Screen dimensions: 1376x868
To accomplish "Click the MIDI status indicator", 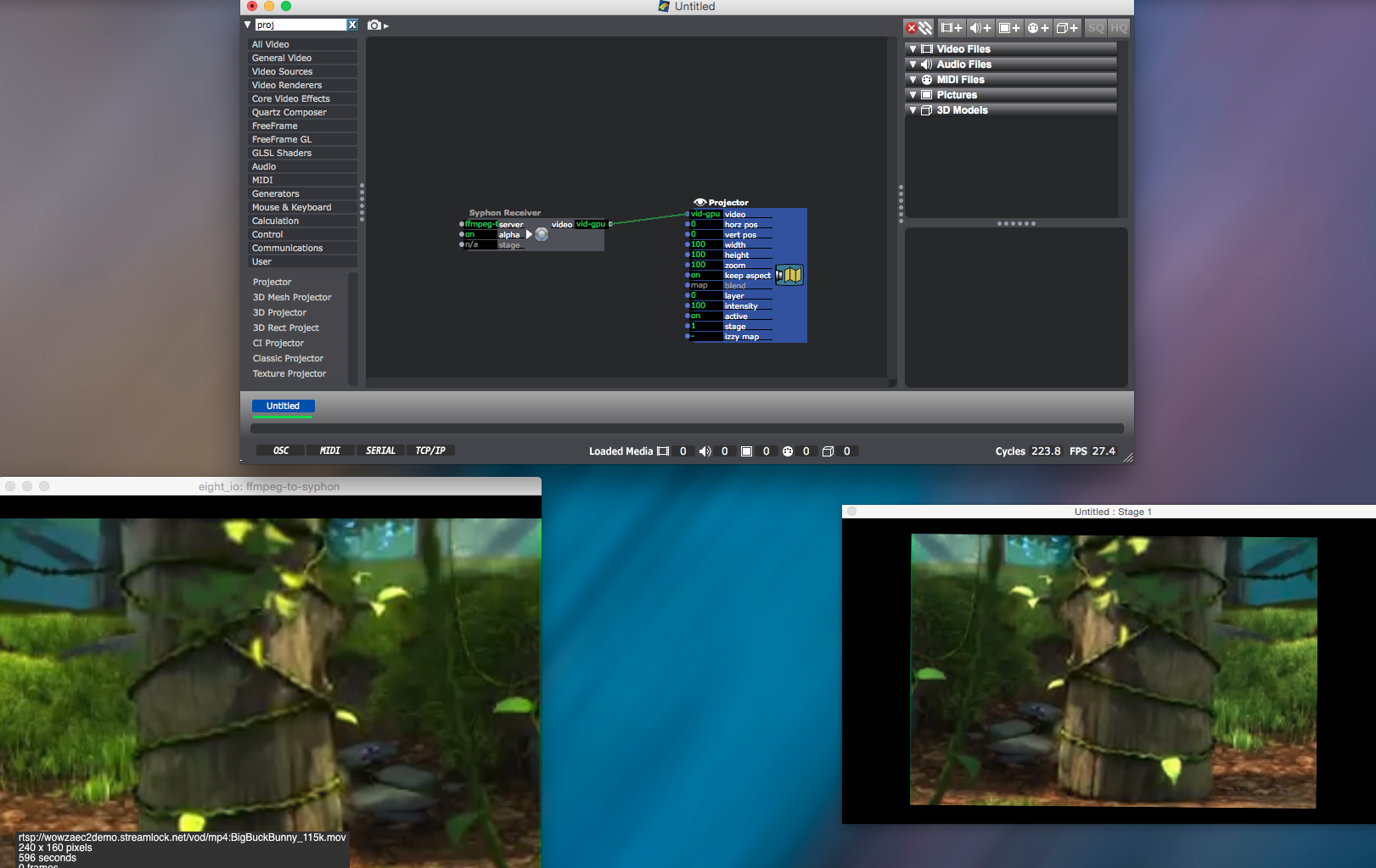I will click(x=330, y=451).
